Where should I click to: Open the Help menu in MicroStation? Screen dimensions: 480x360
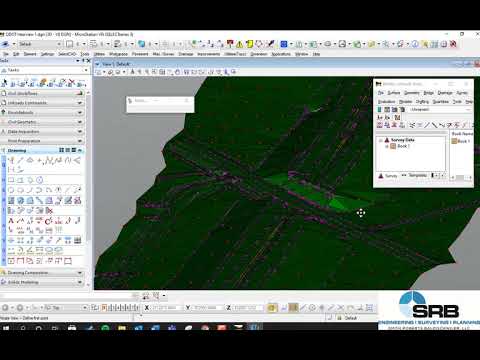[x=316, y=54]
